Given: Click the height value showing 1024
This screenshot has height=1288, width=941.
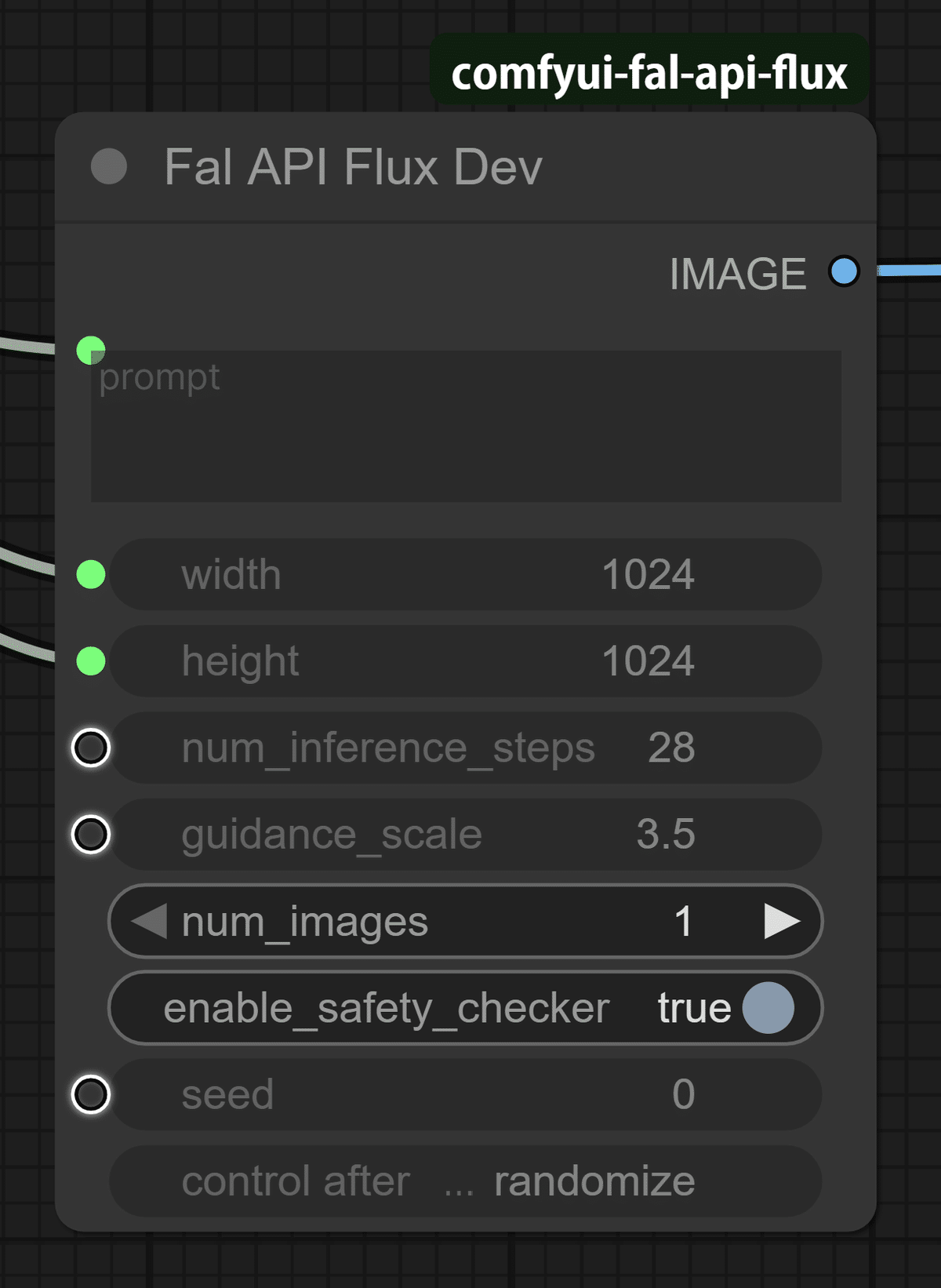Looking at the screenshot, I should coord(649,661).
